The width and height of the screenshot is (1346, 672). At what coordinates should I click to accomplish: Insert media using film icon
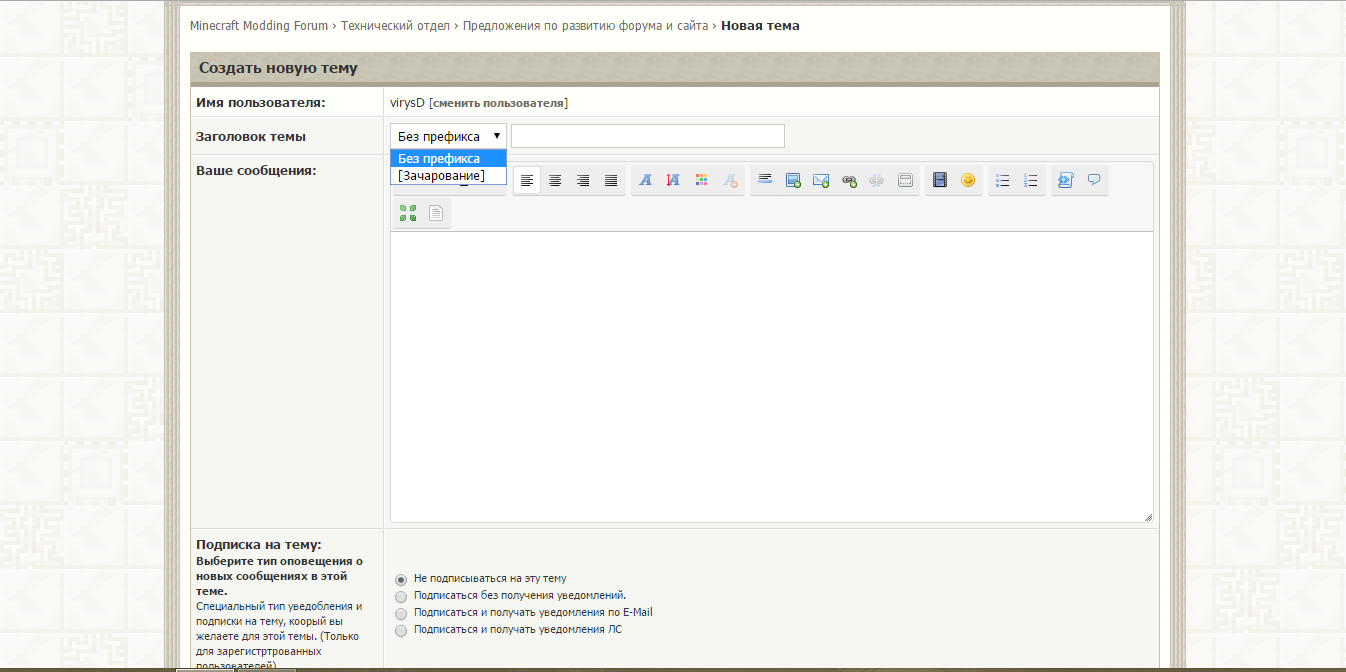[940, 181]
